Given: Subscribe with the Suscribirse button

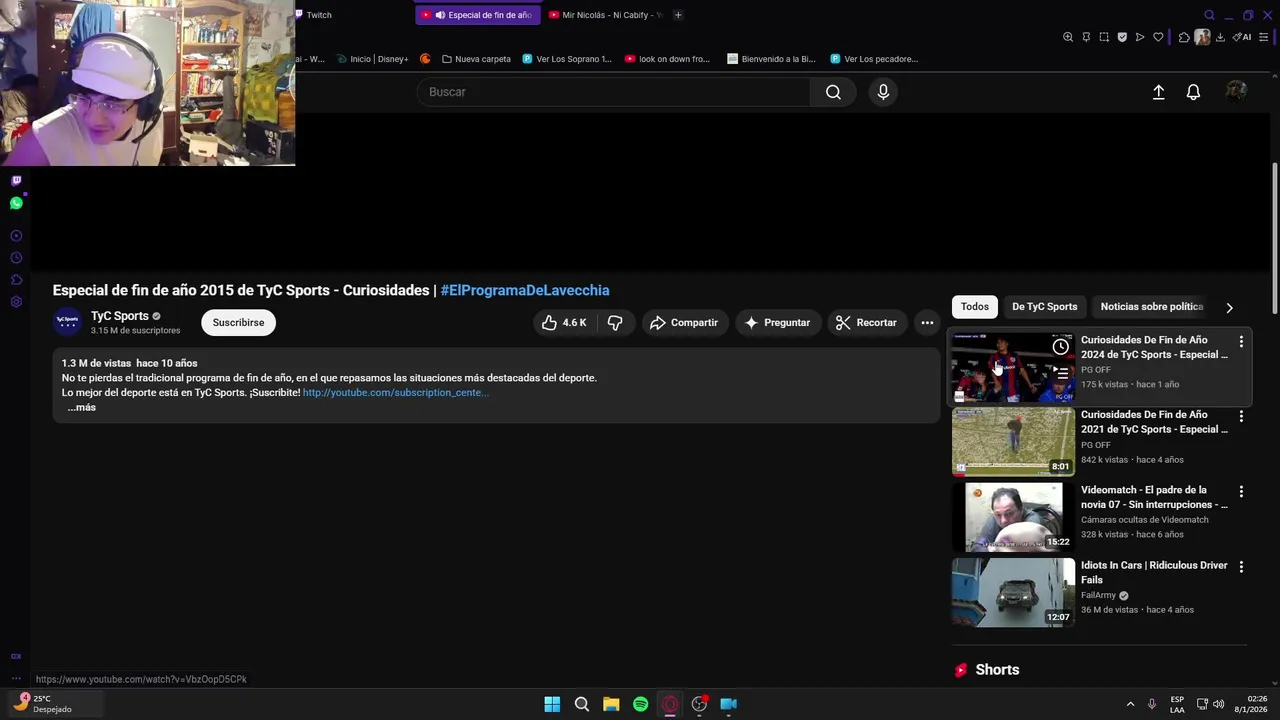Looking at the screenshot, I should [238, 322].
